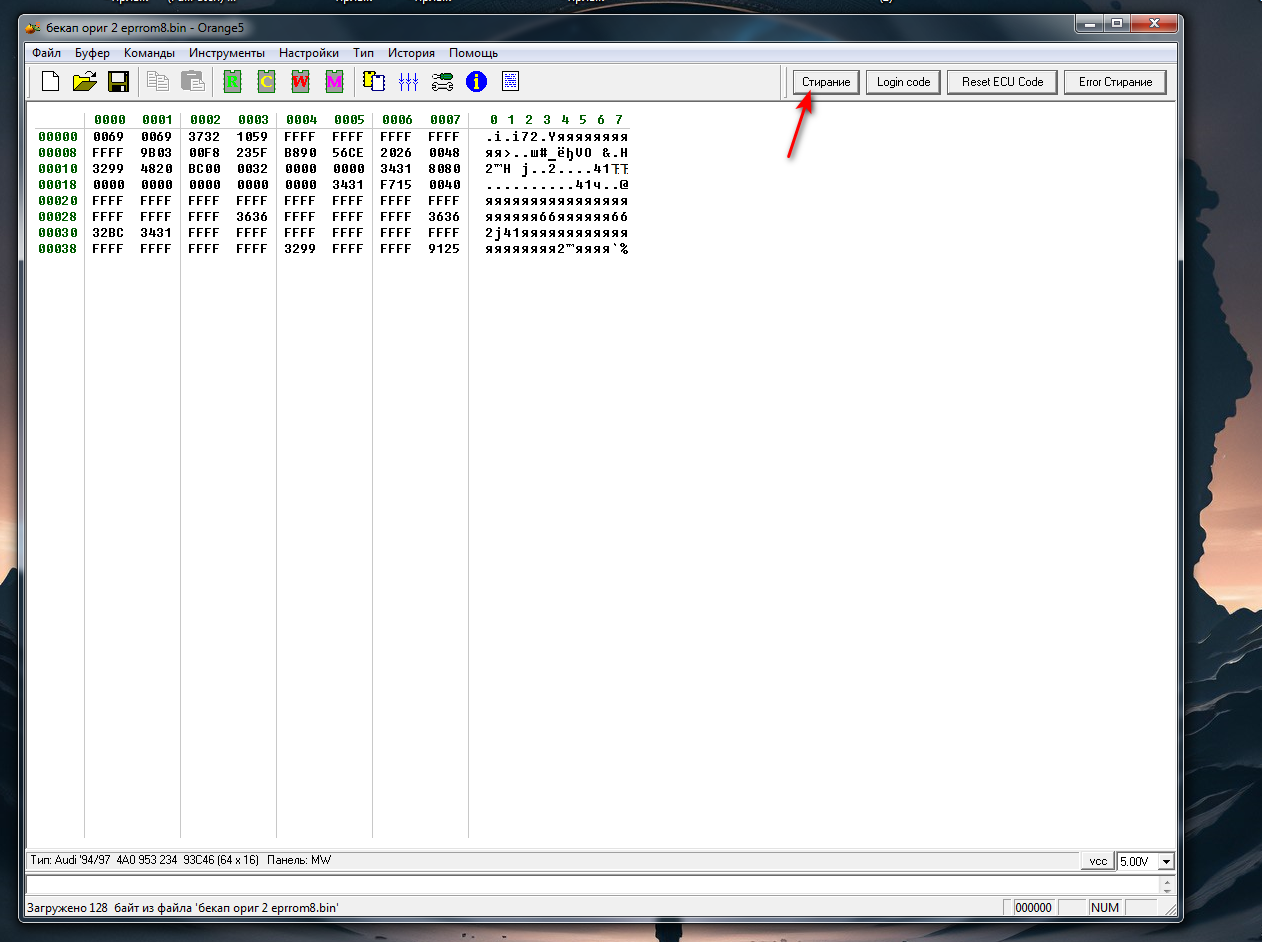Save buffer using the floppy disk icon
Image resolution: width=1262 pixels, height=942 pixels.
118,82
